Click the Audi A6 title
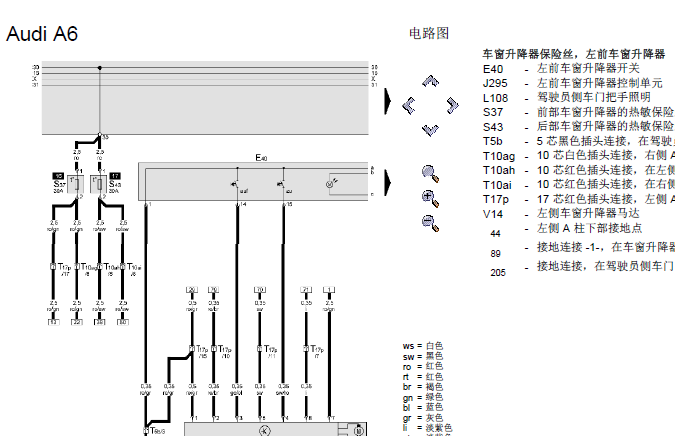 (x=42, y=34)
